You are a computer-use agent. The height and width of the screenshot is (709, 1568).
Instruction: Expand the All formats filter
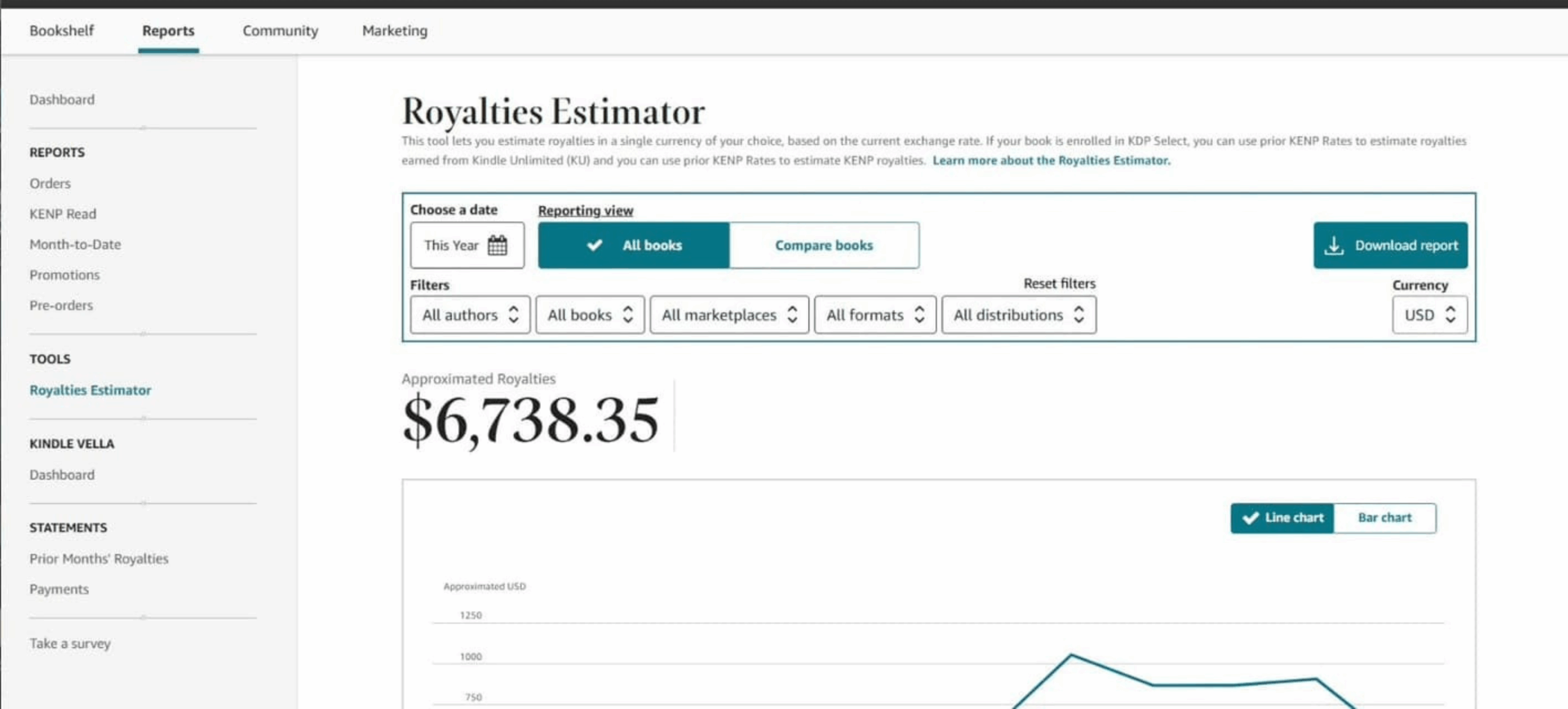pos(875,315)
